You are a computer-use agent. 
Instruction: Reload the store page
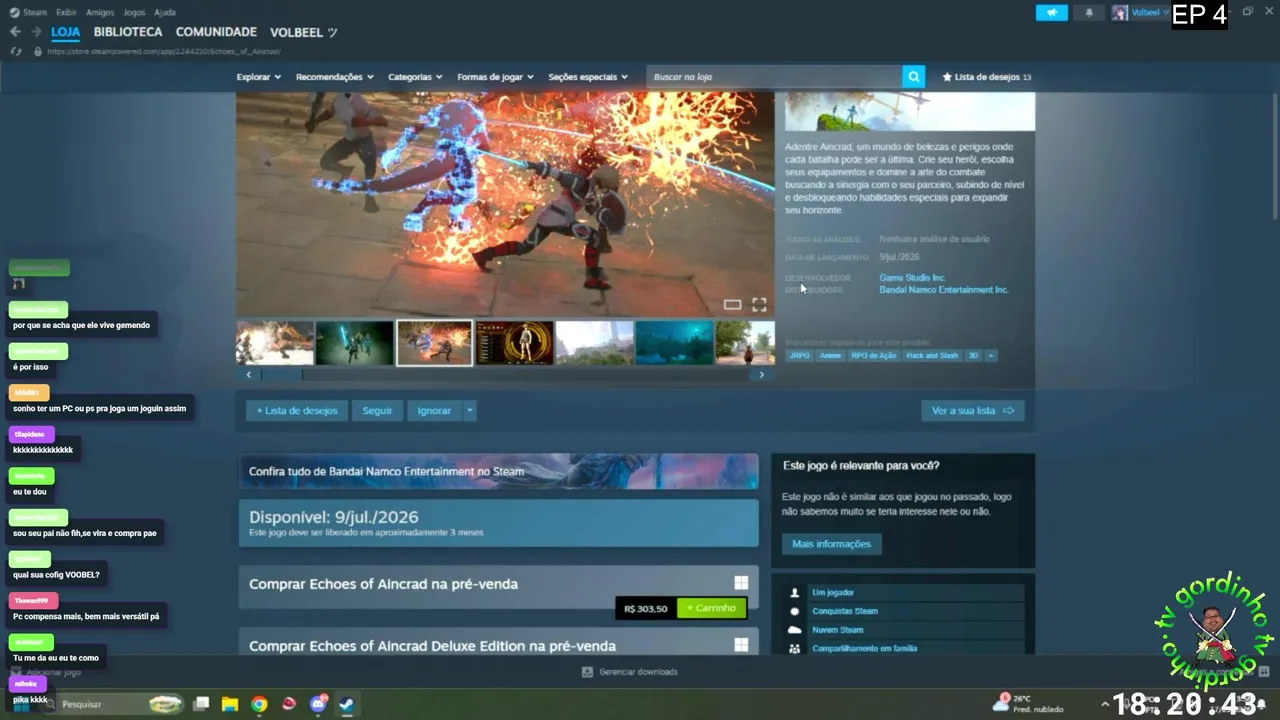16,51
